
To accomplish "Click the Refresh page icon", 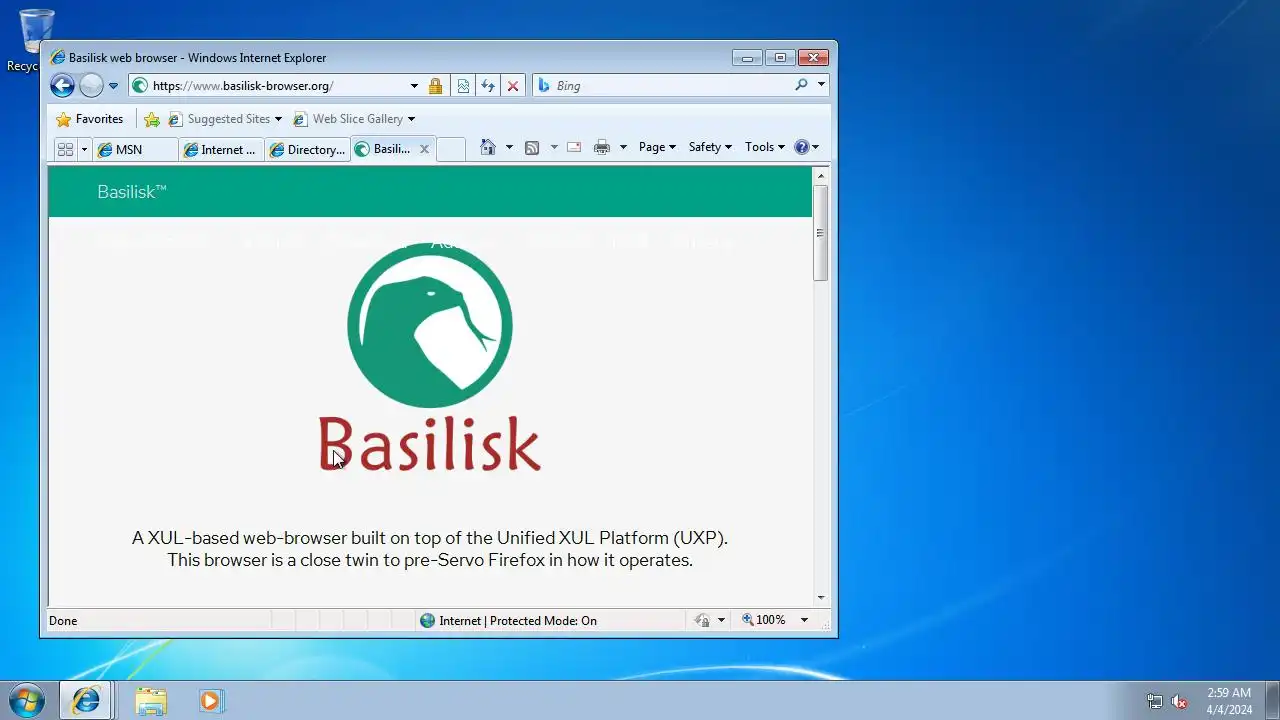I will click(488, 86).
